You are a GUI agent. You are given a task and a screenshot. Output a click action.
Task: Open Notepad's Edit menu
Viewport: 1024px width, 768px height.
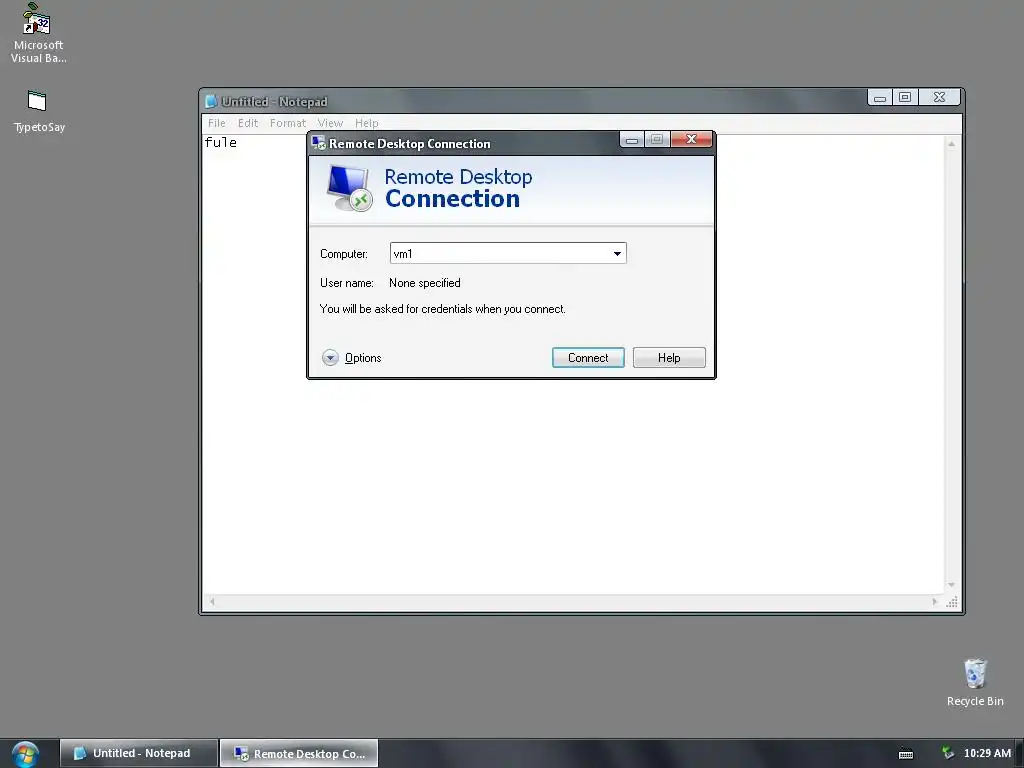(248, 123)
